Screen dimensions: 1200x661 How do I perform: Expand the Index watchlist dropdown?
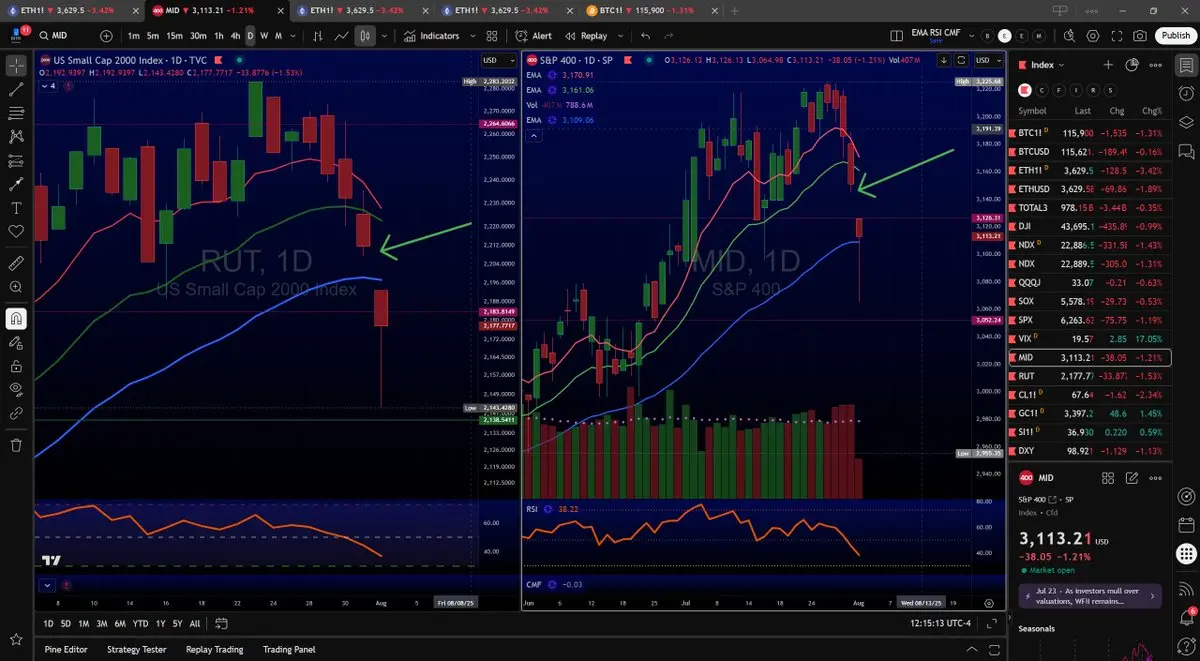1047,64
